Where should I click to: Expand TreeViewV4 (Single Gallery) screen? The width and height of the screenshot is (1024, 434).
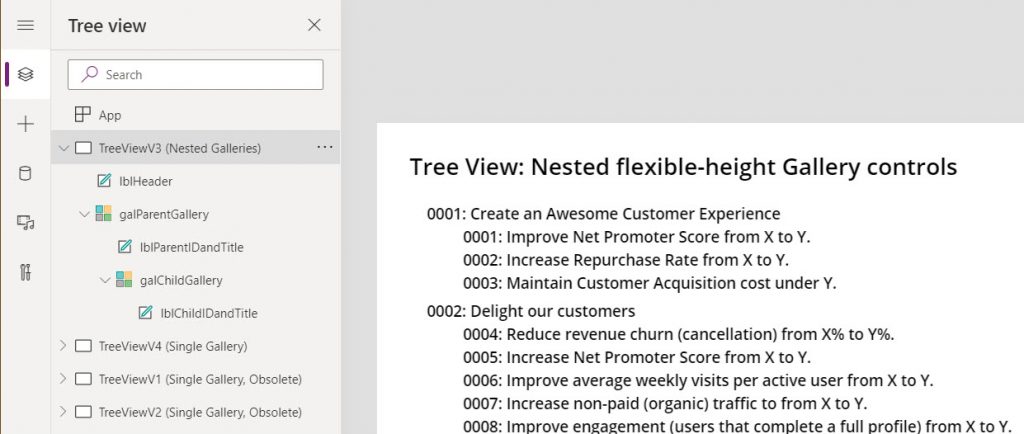(x=63, y=345)
